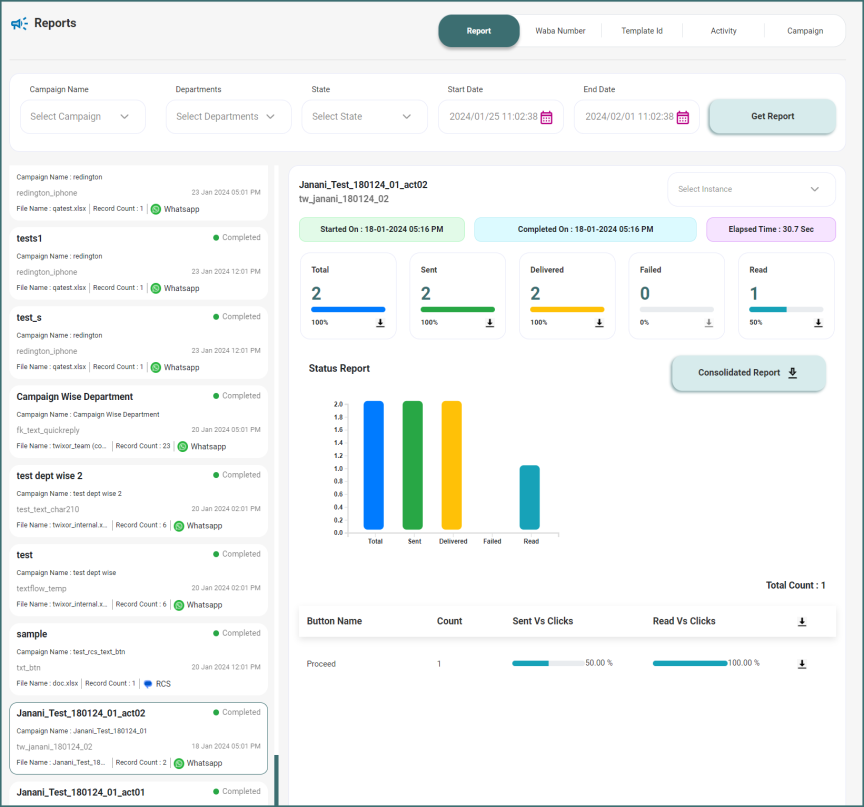
Task: Download the Proceed button row report
Action: click(x=802, y=663)
